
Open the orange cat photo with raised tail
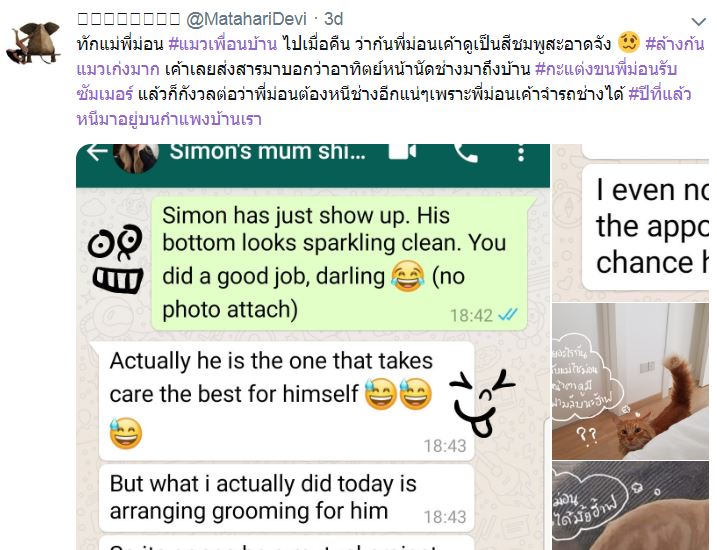631,381
